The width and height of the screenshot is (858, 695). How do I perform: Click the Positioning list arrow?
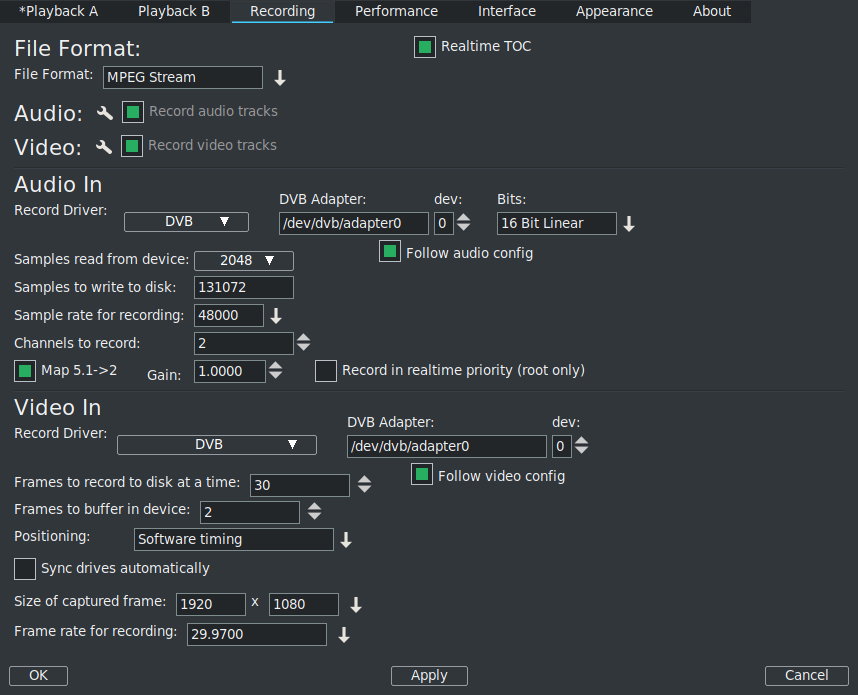click(x=346, y=540)
